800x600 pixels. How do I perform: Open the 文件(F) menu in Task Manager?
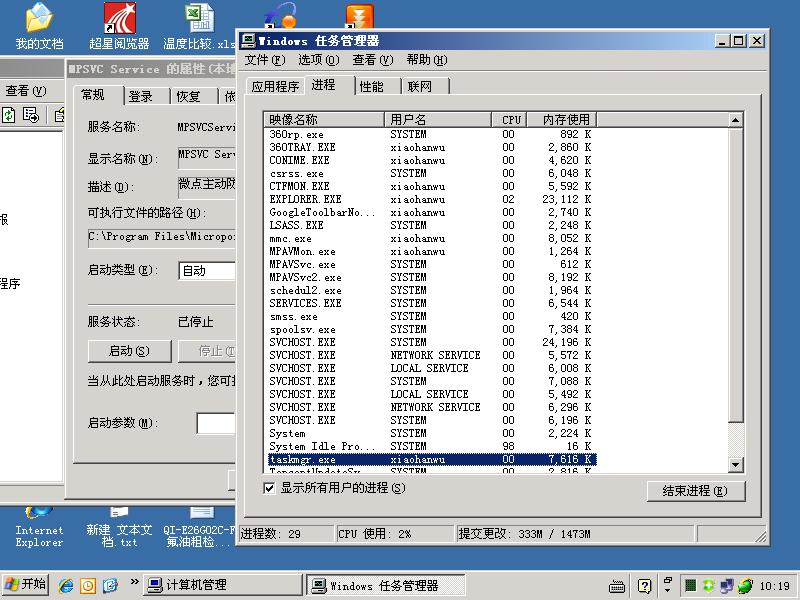coord(265,60)
